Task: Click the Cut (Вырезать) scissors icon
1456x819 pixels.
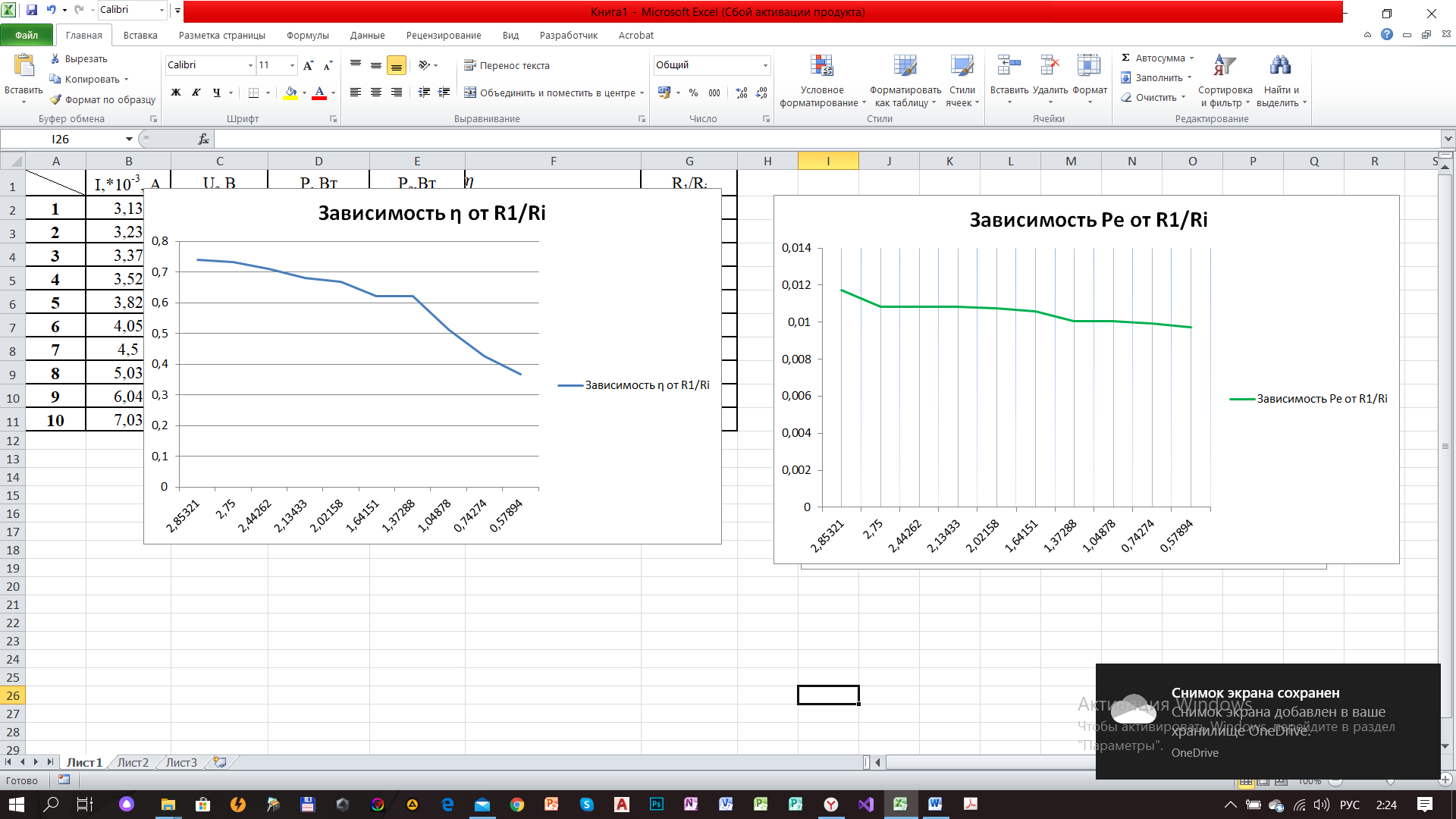Action: click(55, 58)
